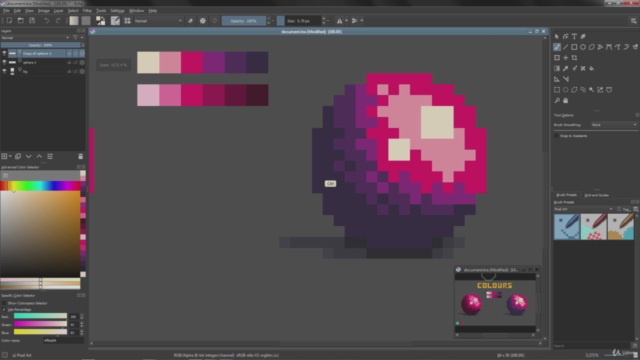Select the Rectangle shape tool

(x=574, y=47)
